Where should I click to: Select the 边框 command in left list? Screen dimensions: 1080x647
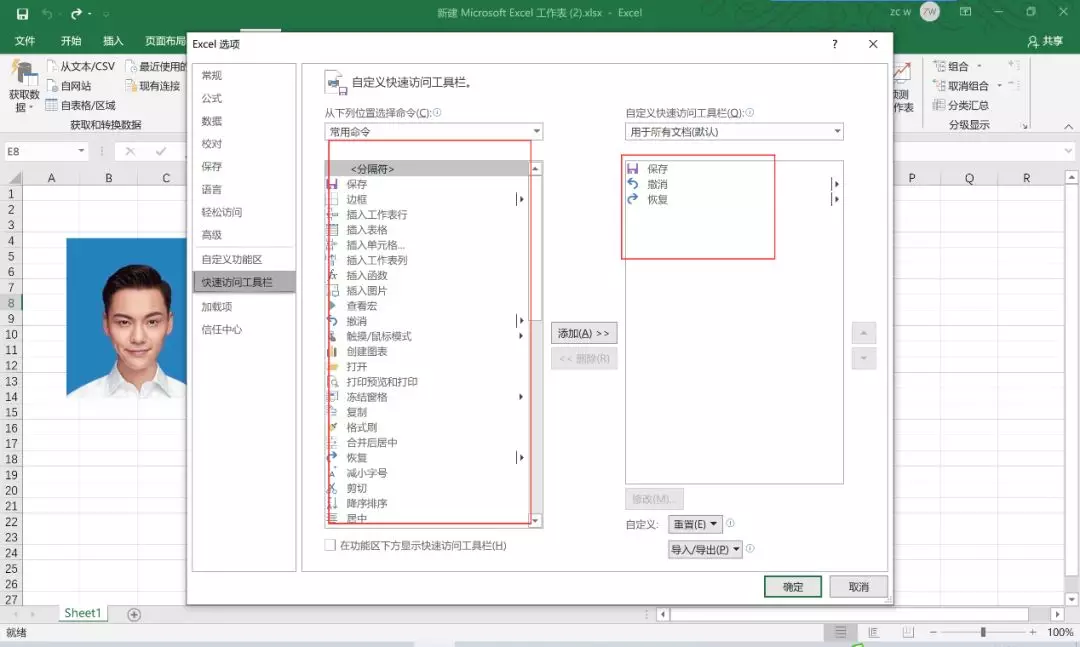[428, 199]
